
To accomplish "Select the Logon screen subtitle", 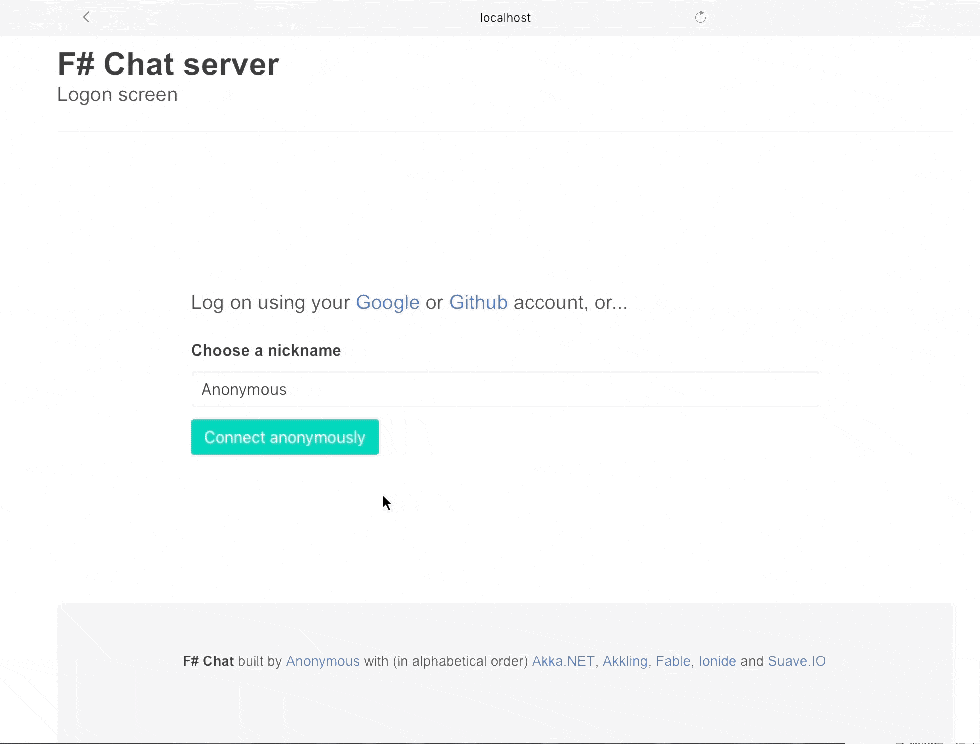I will coord(118,94).
